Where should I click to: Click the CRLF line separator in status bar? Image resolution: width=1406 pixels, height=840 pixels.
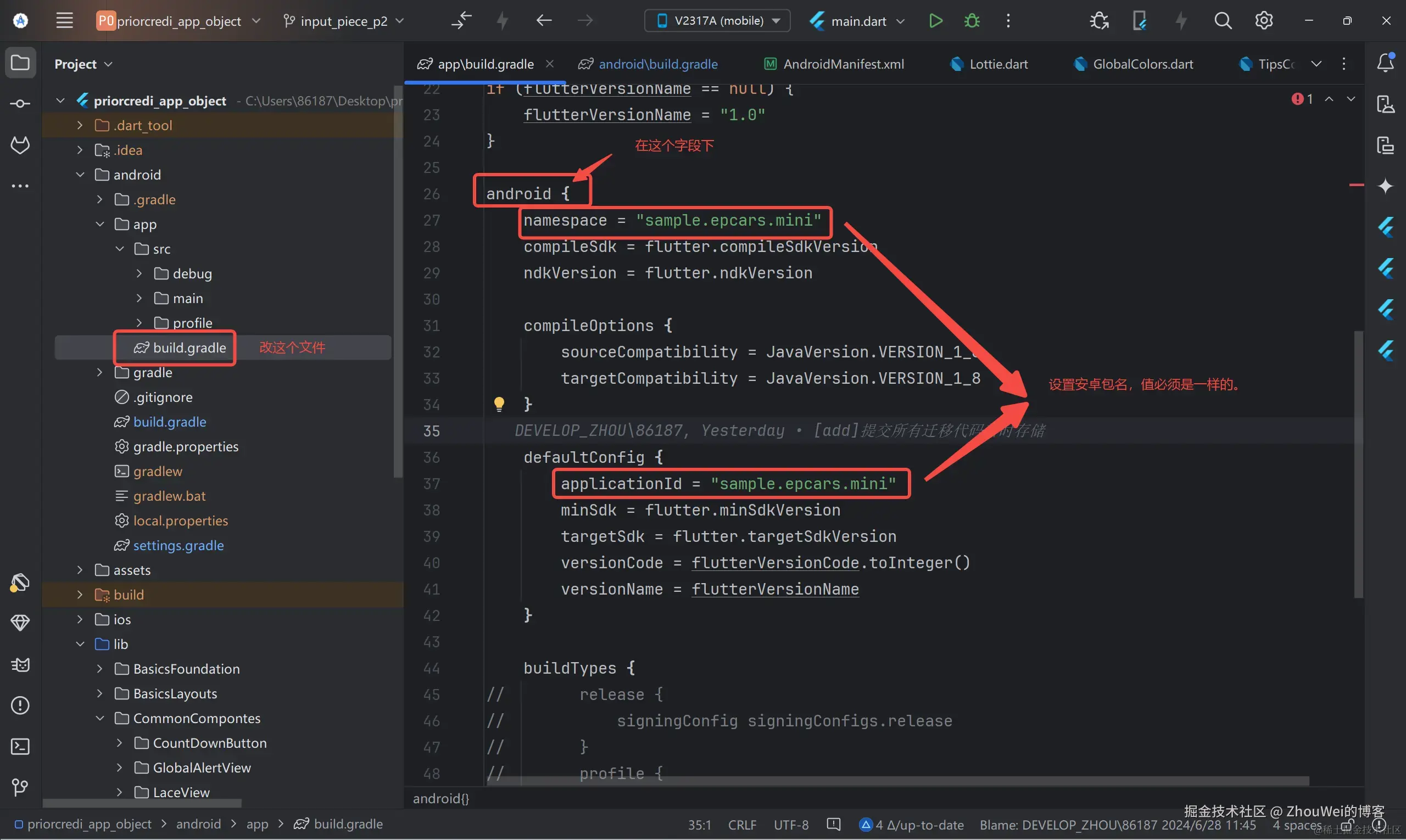point(742,825)
